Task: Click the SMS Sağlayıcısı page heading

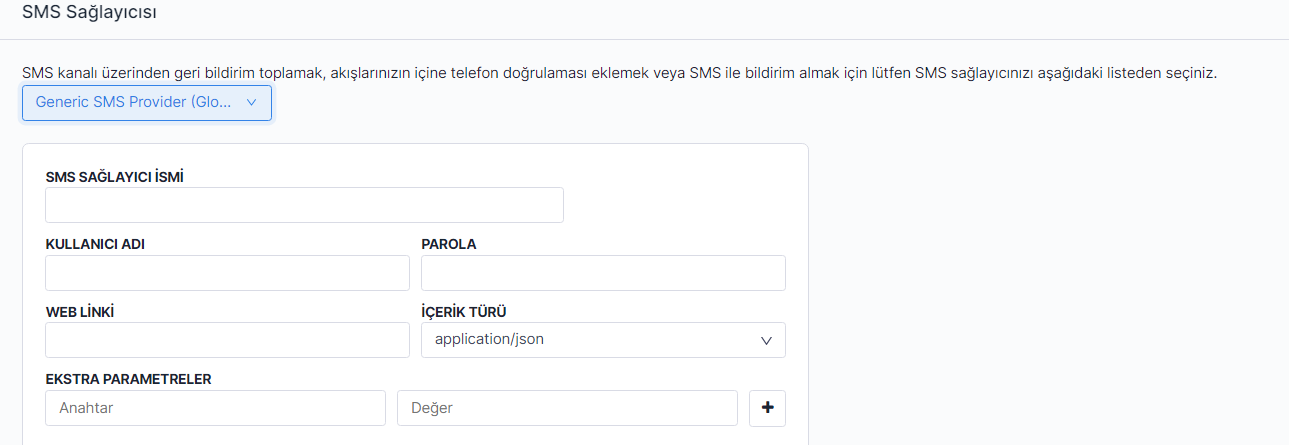Action: point(89,13)
